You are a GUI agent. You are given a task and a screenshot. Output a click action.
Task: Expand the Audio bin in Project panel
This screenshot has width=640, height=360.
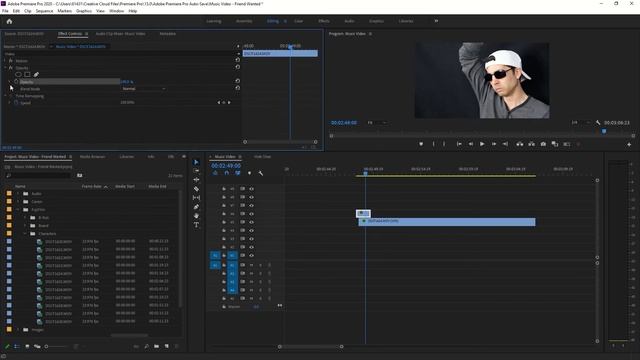(18, 194)
